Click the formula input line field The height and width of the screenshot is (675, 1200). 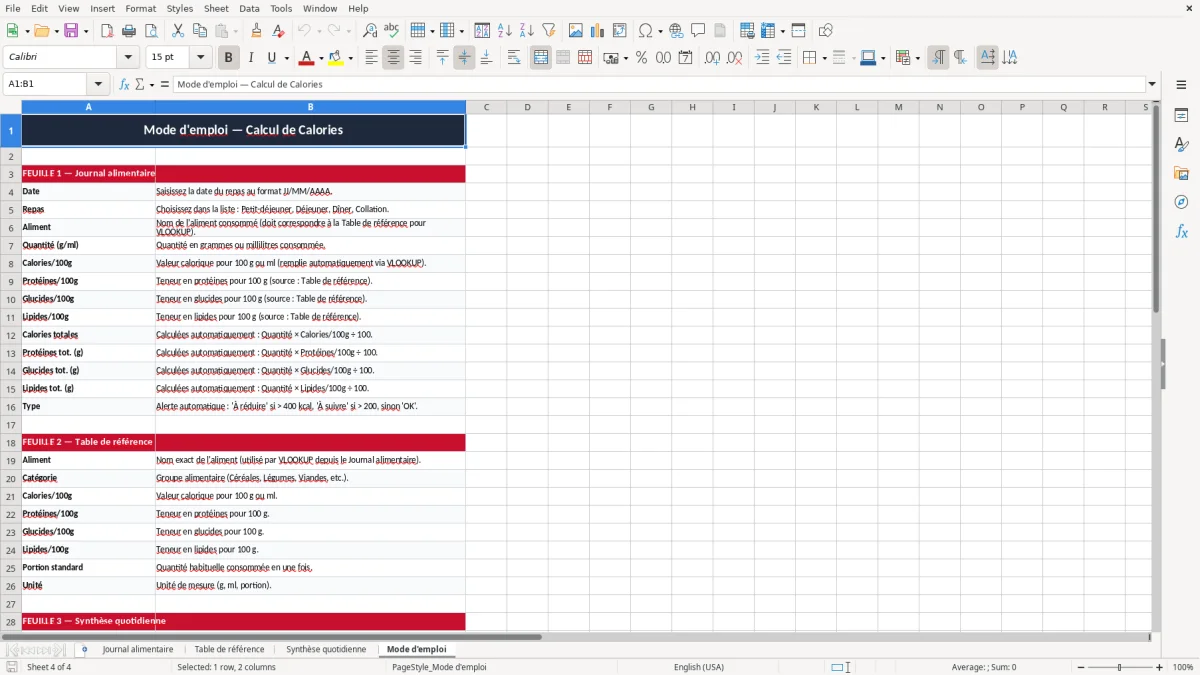tap(658, 84)
